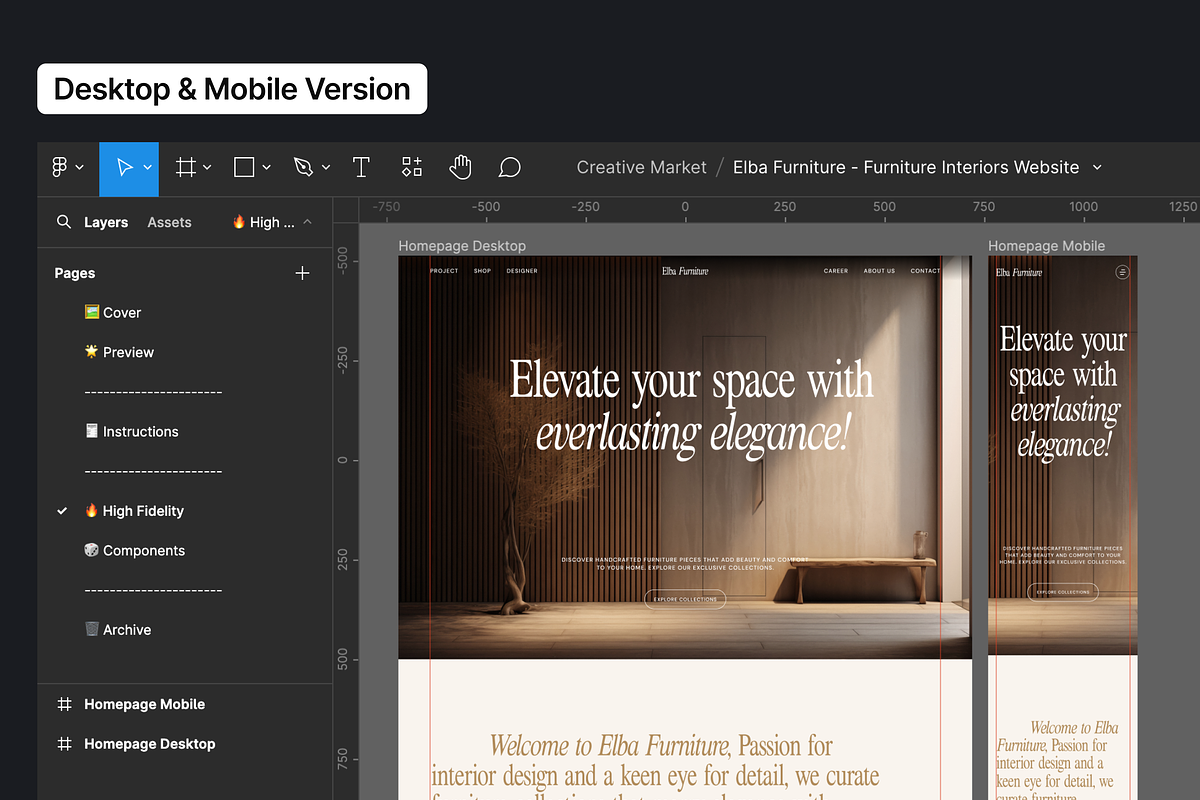The width and height of the screenshot is (1200, 800).
Task: Select the Text tool
Action: coord(361,167)
